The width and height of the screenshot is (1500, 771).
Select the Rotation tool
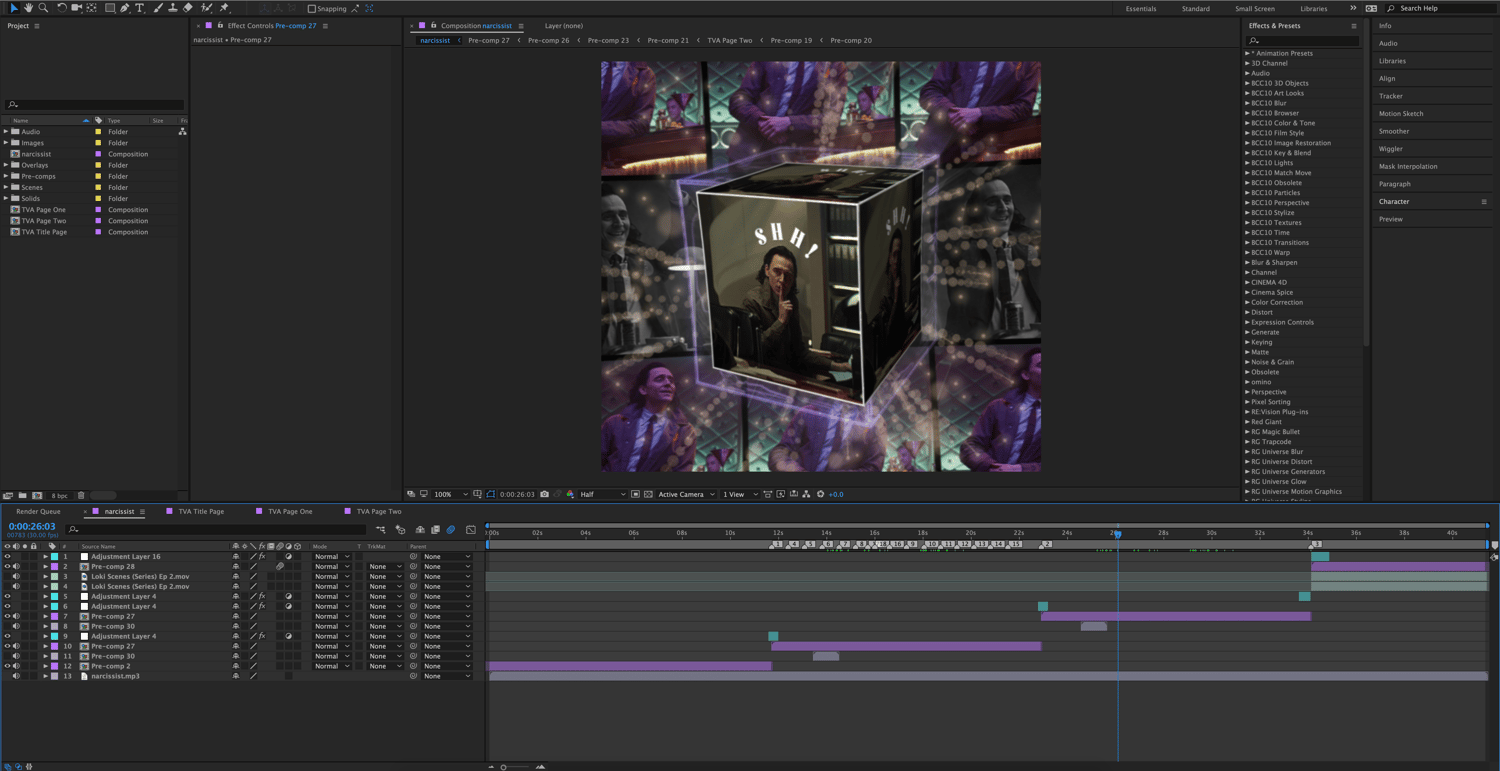62,8
